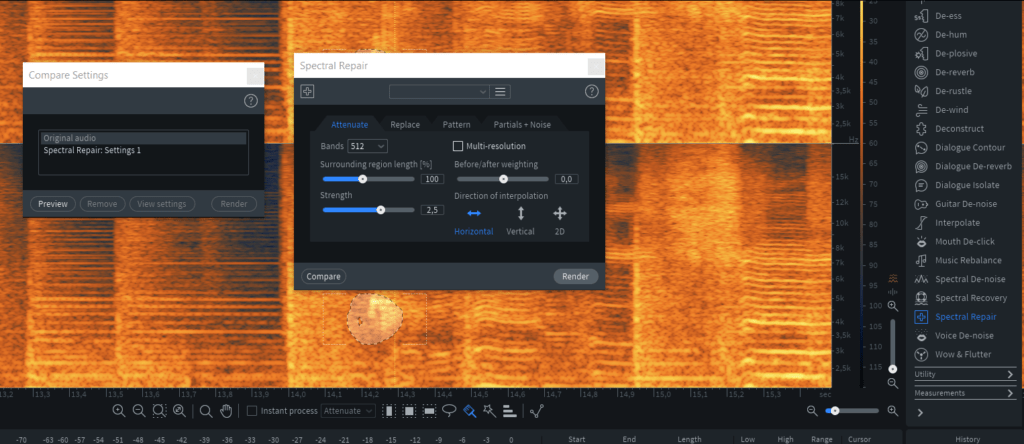1024x444 pixels.
Task: Pick the hand grab tool
Action: pyautogui.click(x=226, y=411)
